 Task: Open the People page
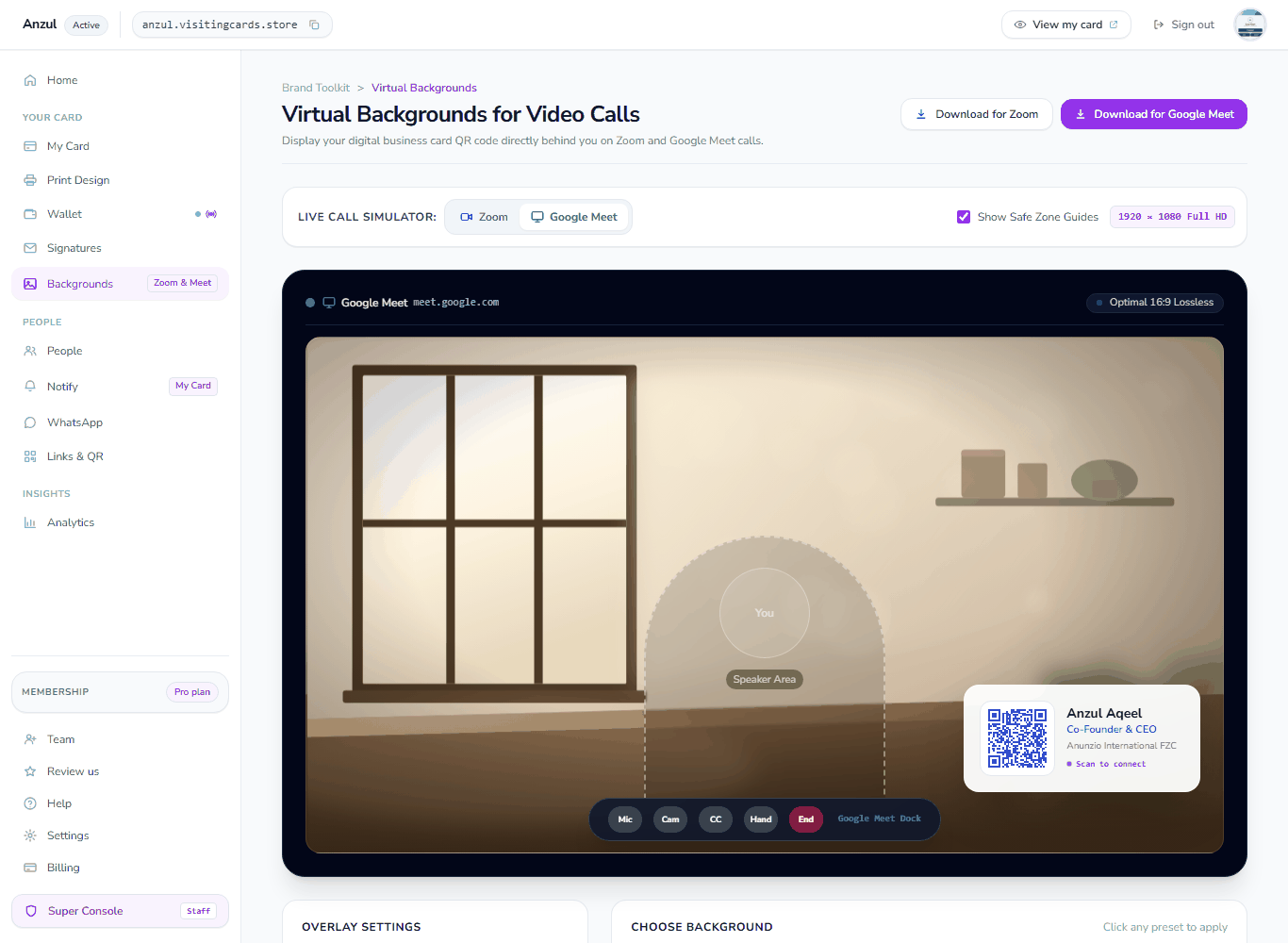click(x=120, y=351)
